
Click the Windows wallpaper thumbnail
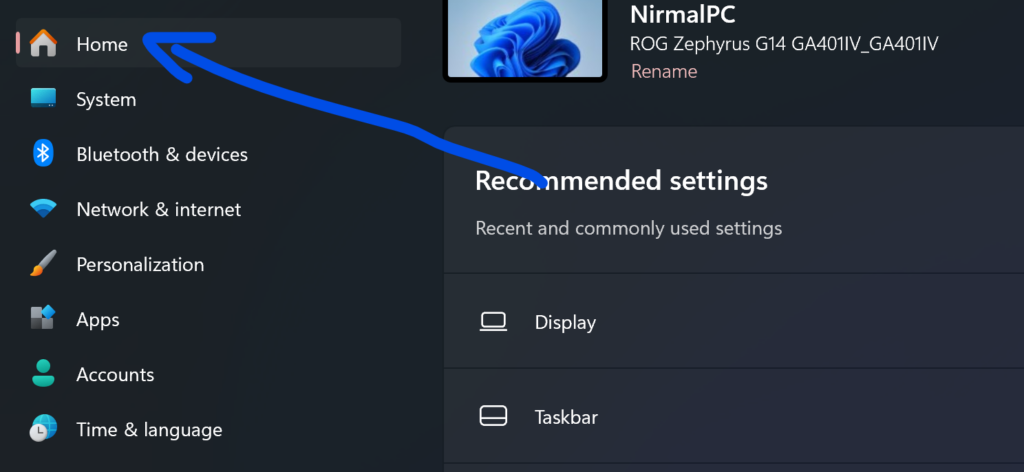click(525, 38)
